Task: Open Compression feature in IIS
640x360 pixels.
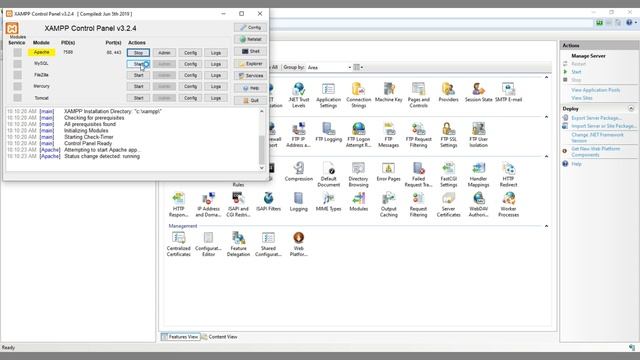Action: 298,171
